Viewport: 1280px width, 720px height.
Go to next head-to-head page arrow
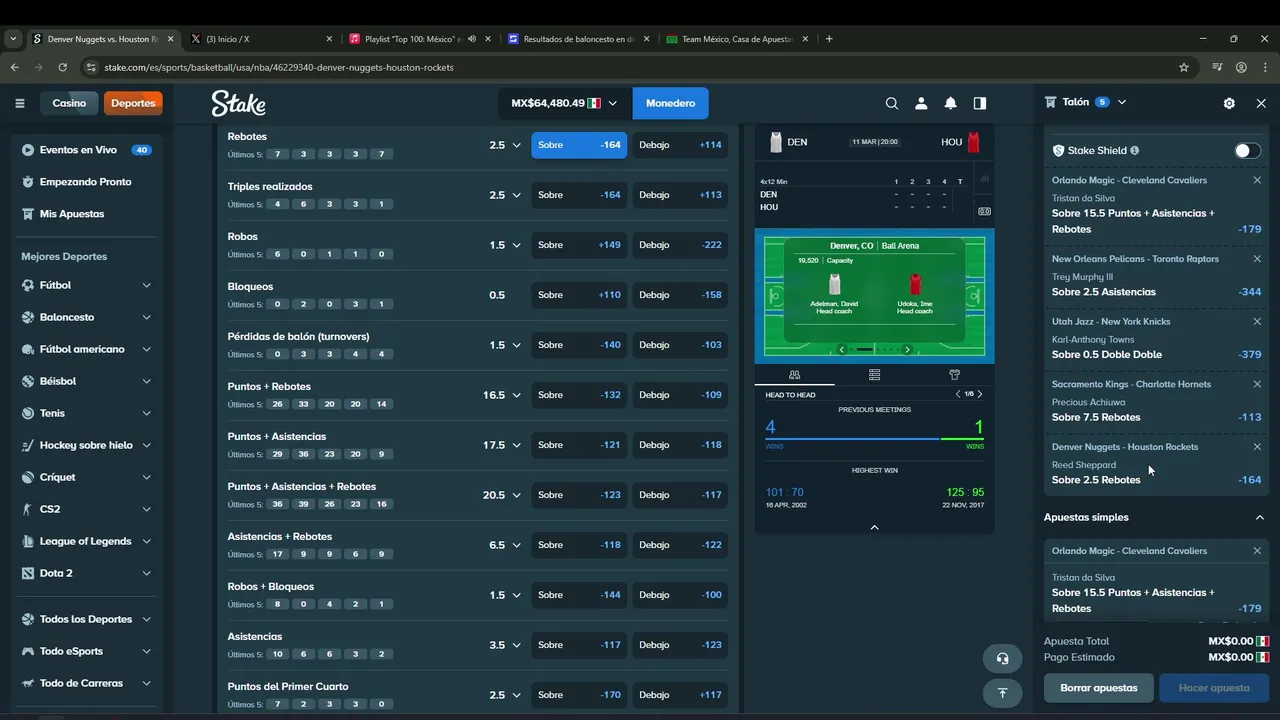point(980,394)
